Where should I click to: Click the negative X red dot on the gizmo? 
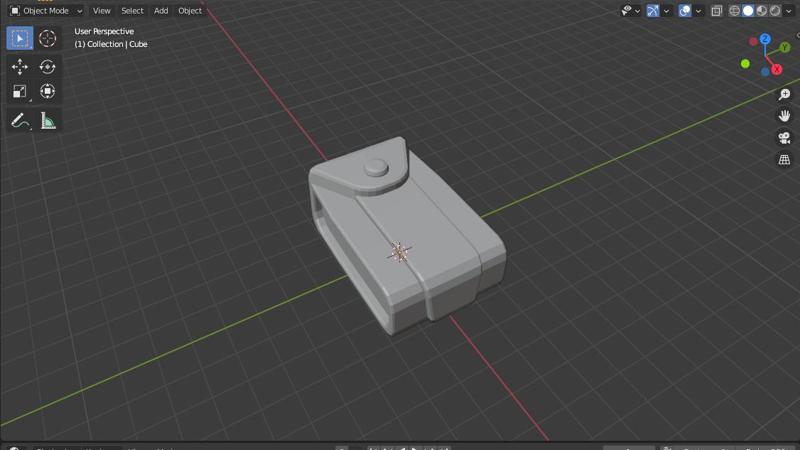[x=753, y=41]
